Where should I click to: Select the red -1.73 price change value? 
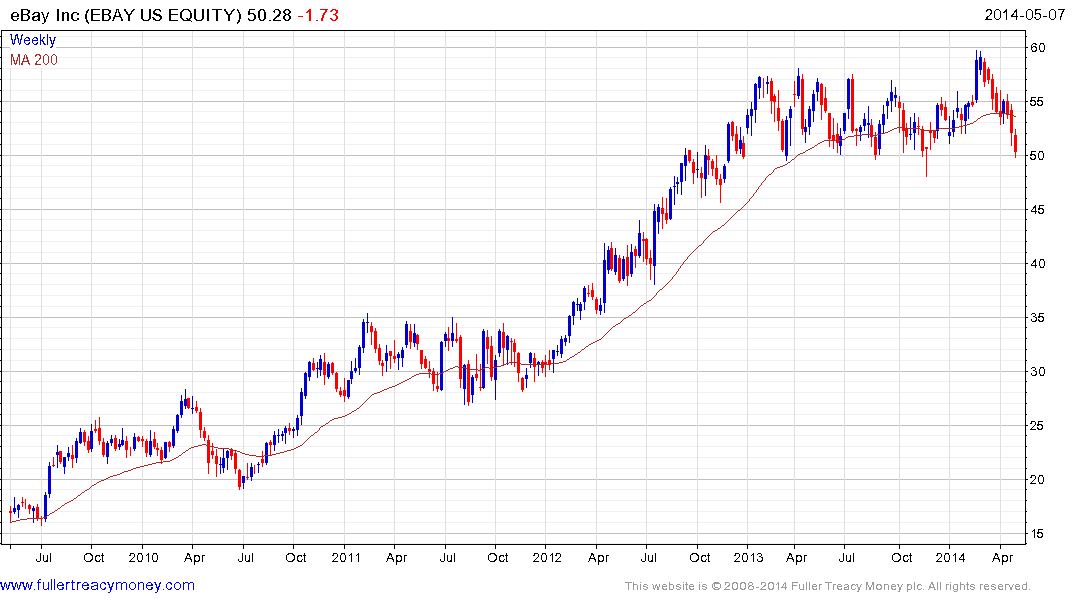pyautogui.click(x=318, y=15)
